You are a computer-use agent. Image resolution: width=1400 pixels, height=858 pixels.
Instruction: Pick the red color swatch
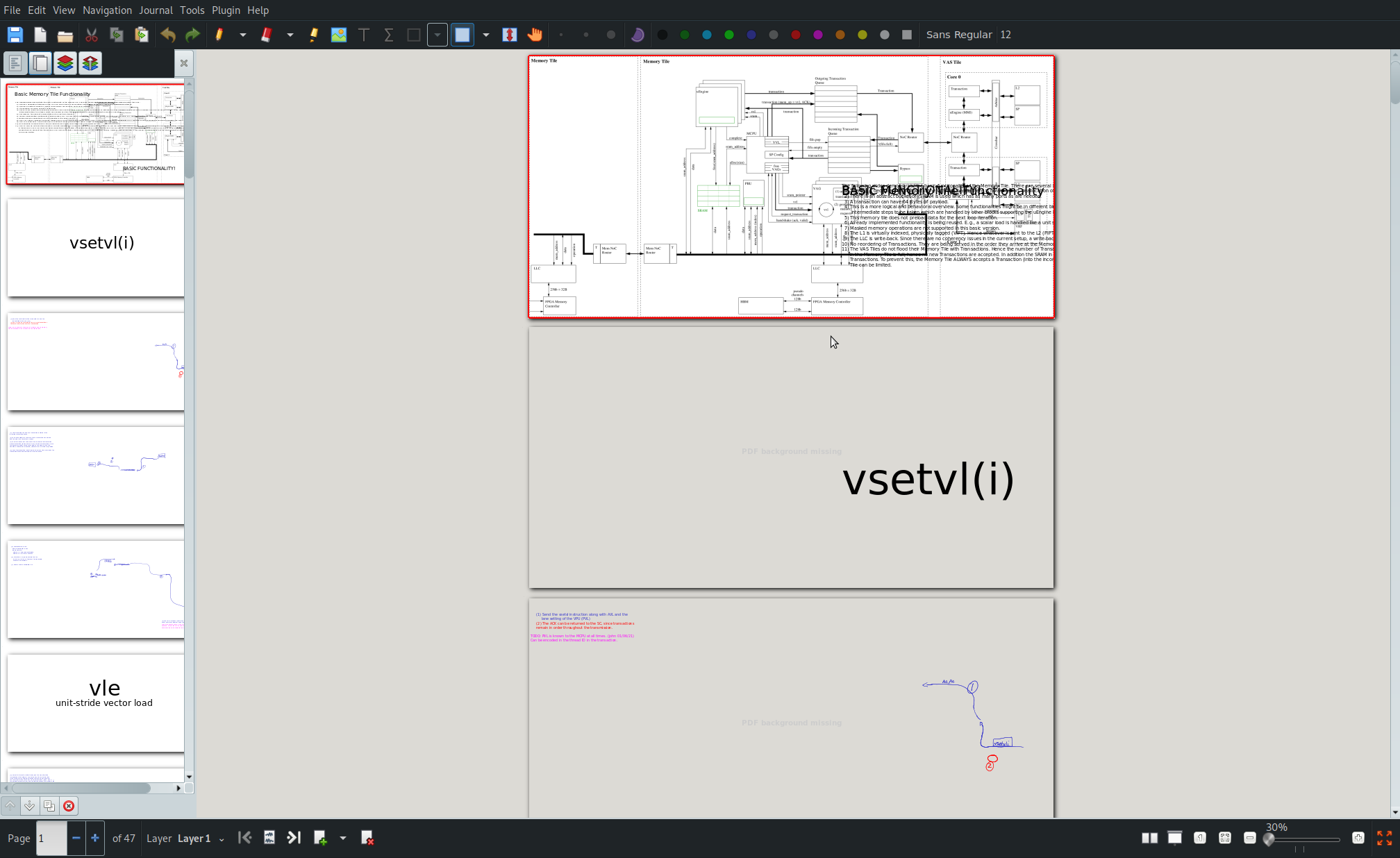796,35
